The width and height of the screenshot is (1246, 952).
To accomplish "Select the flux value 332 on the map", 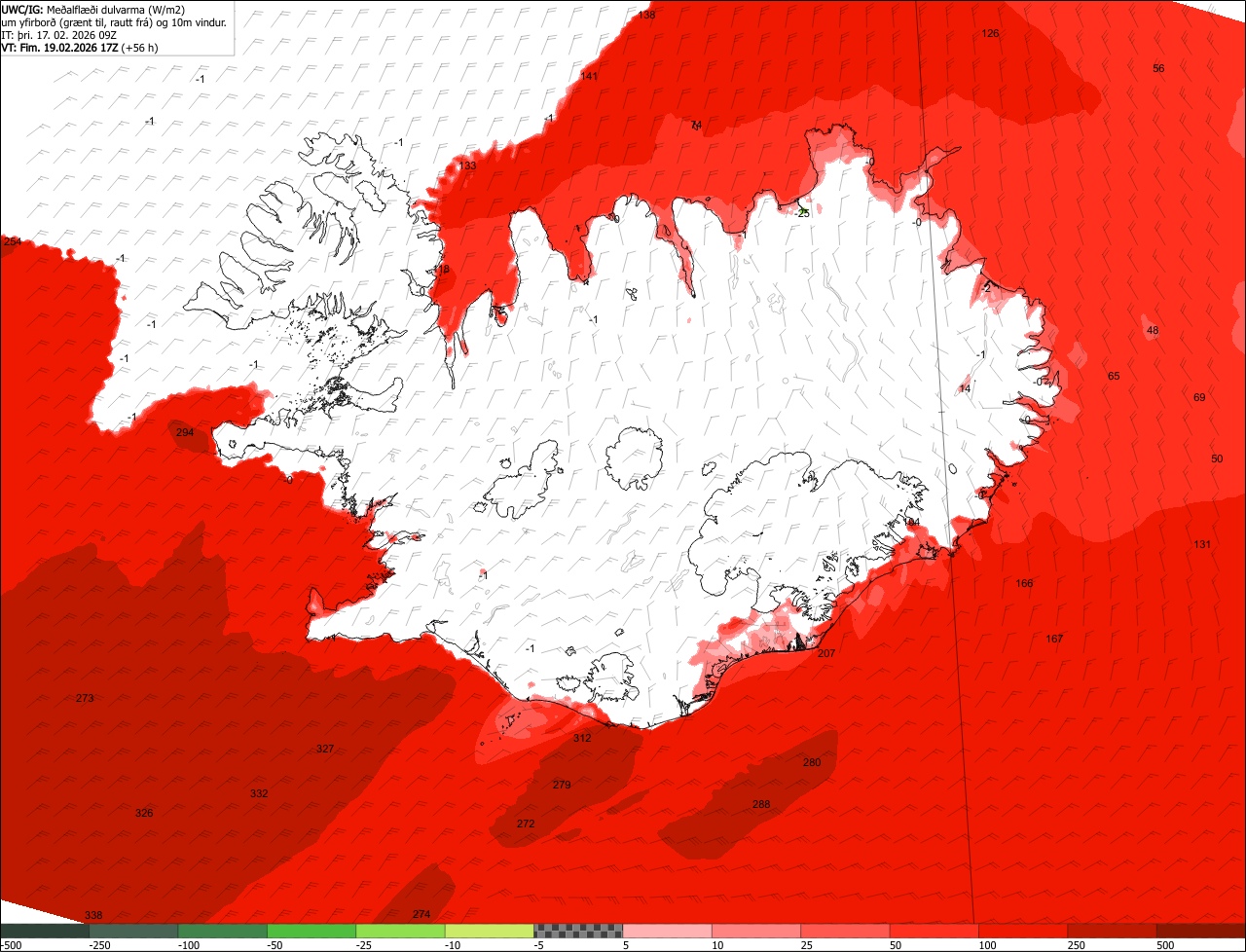I will (259, 793).
